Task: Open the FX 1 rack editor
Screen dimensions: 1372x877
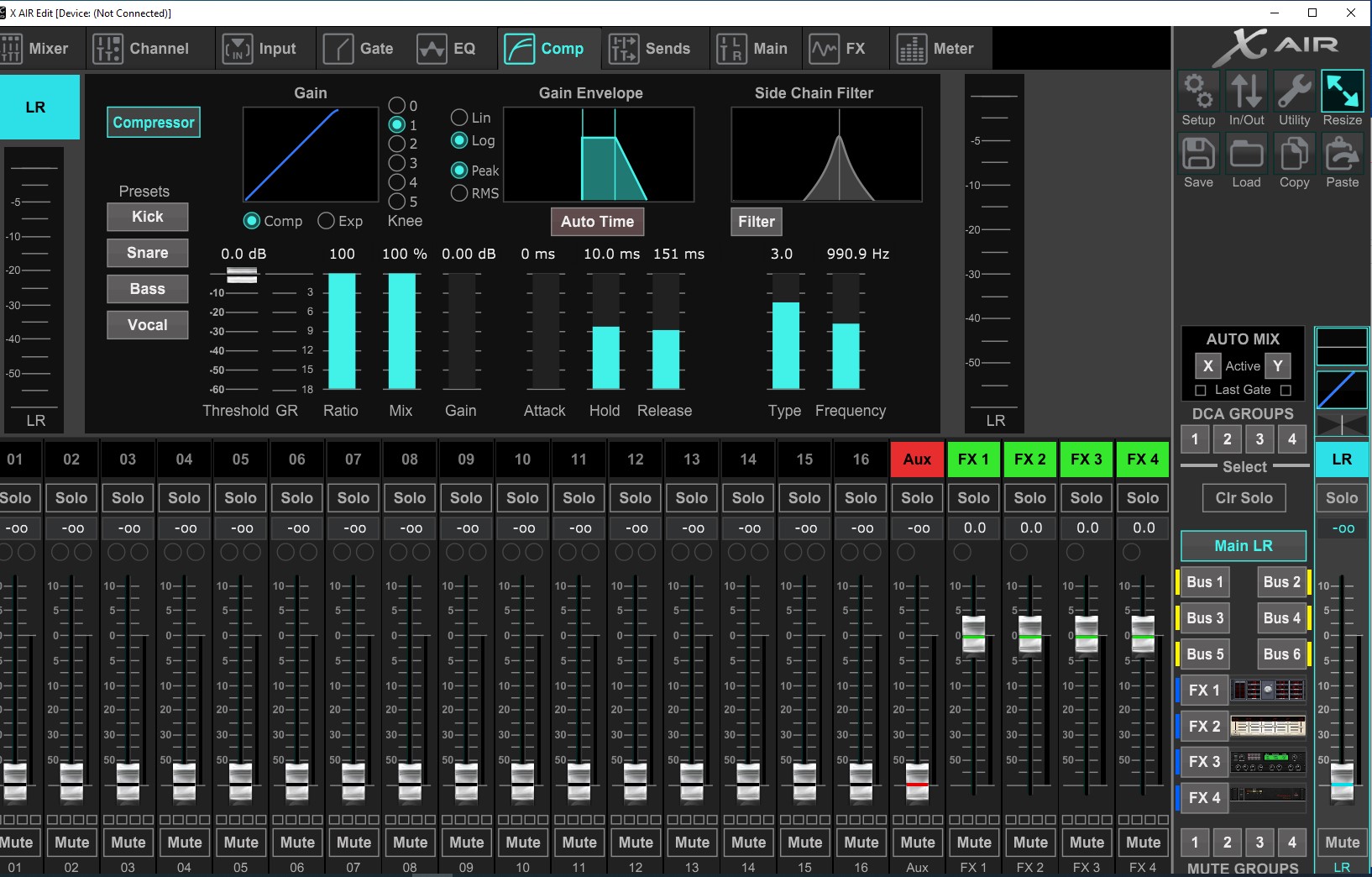Action: click(x=1268, y=690)
